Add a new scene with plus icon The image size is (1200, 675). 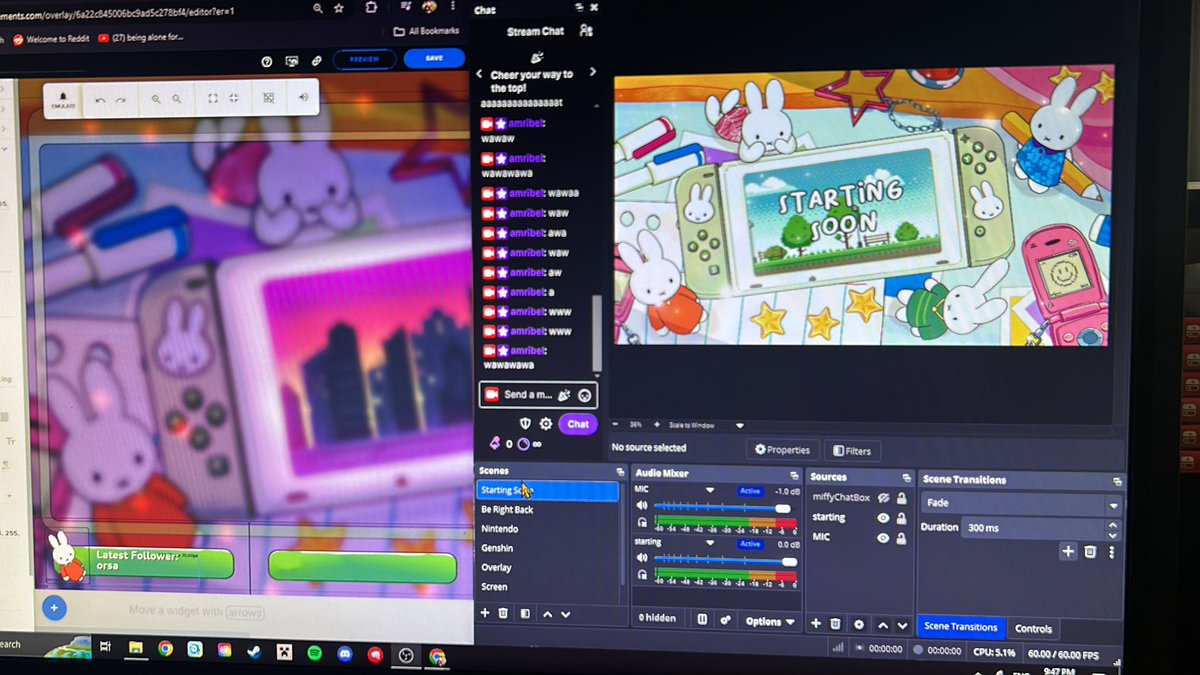[485, 613]
